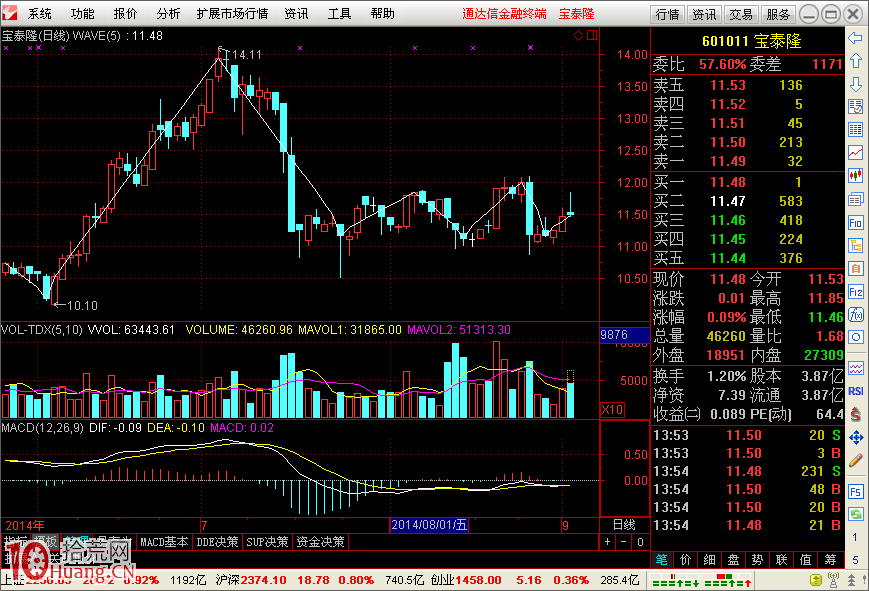
Task: Click the 601011 宝泰隆 stock title
Action: coord(751,41)
